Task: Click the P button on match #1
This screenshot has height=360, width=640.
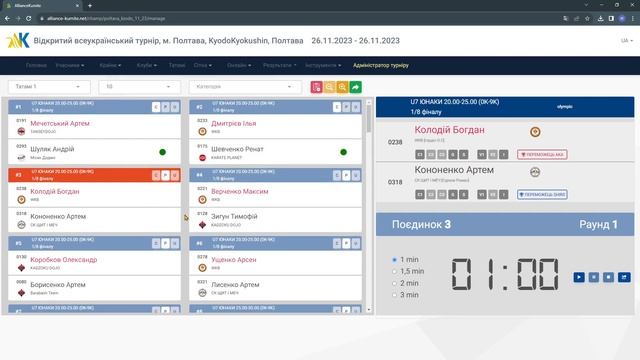Action: (x=165, y=107)
